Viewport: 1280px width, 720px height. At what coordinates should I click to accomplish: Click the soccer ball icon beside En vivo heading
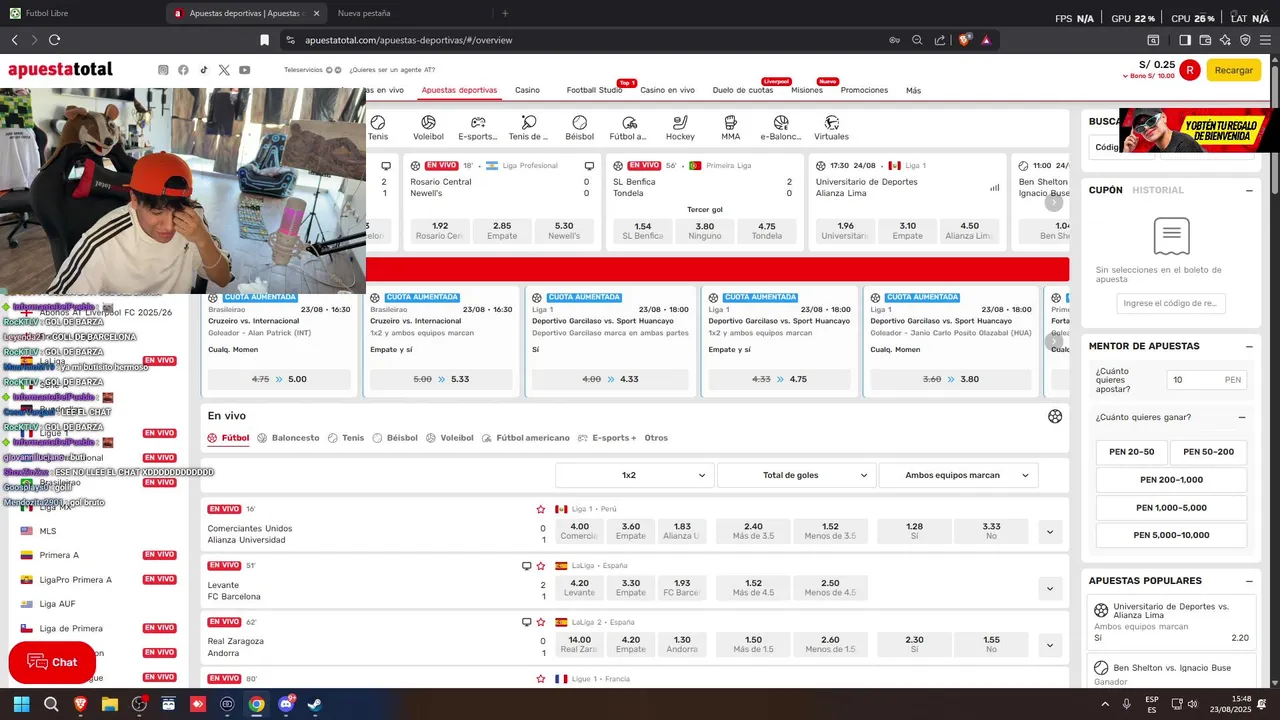click(1055, 416)
